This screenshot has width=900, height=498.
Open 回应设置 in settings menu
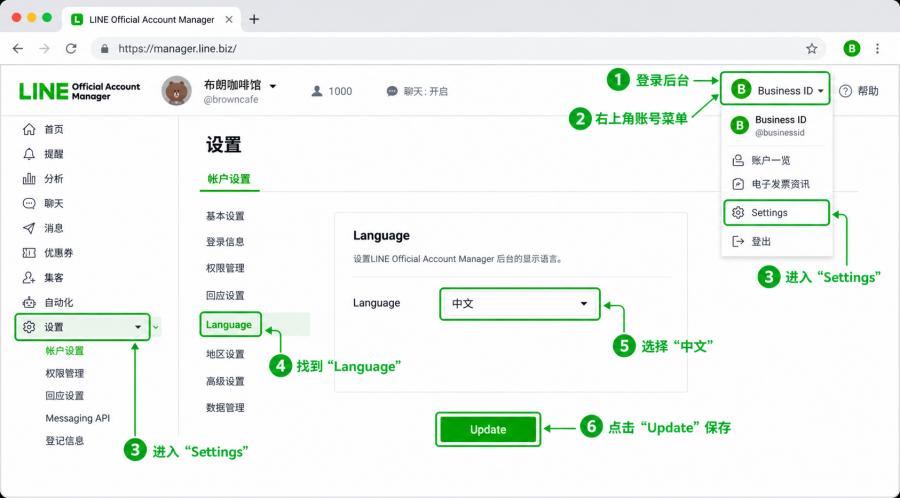click(225, 295)
